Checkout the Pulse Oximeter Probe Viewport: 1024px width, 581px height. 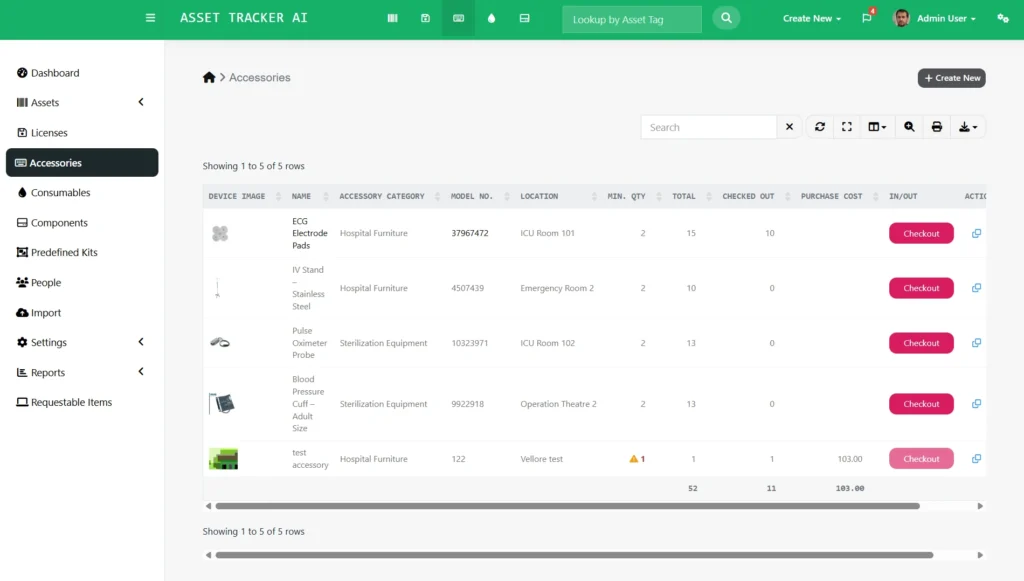click(921, 343)
